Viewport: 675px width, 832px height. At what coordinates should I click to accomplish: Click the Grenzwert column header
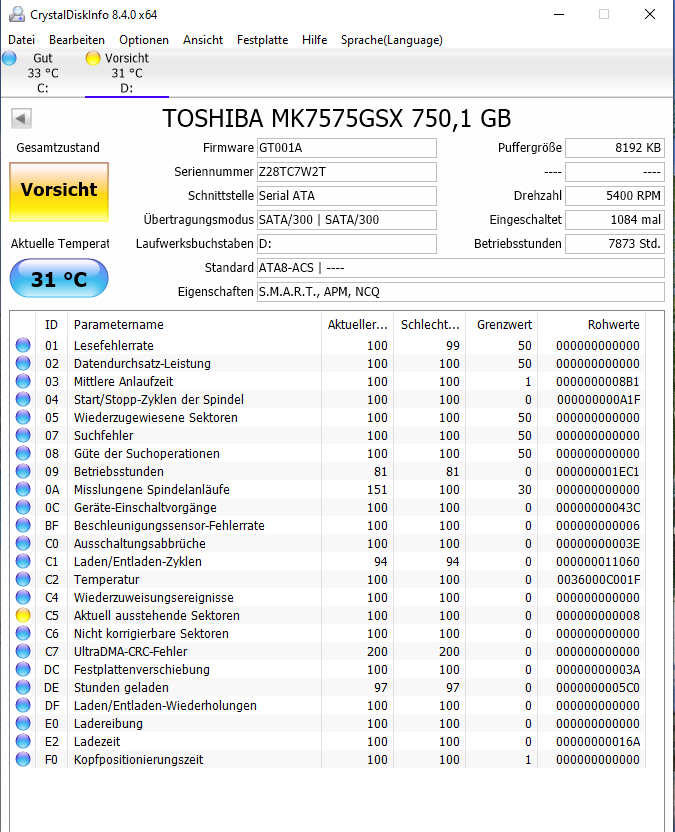(502, 325)
